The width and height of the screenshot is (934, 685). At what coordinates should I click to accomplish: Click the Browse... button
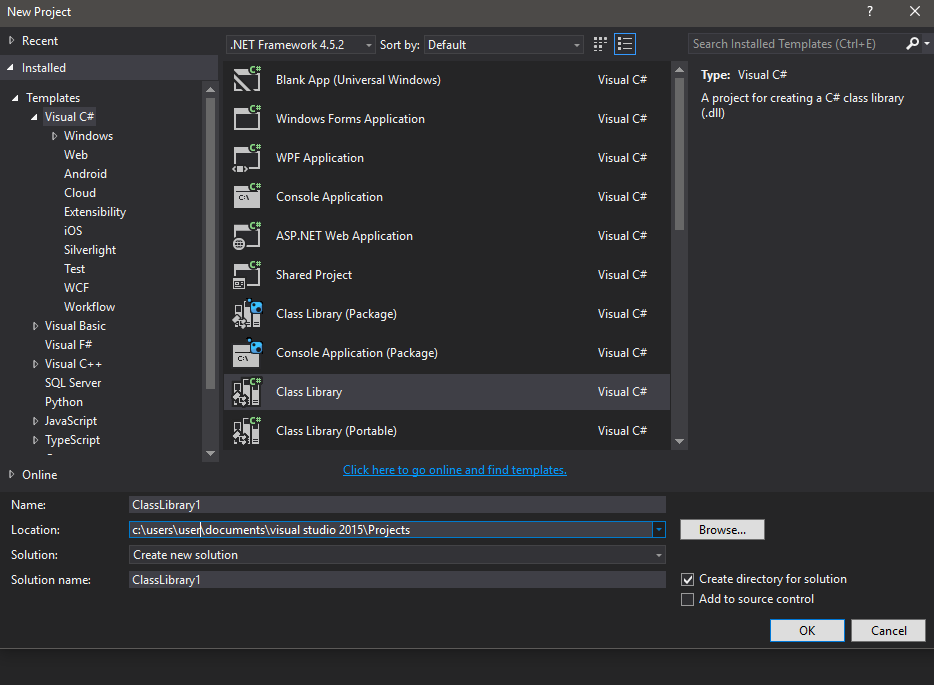coord(722,530)
